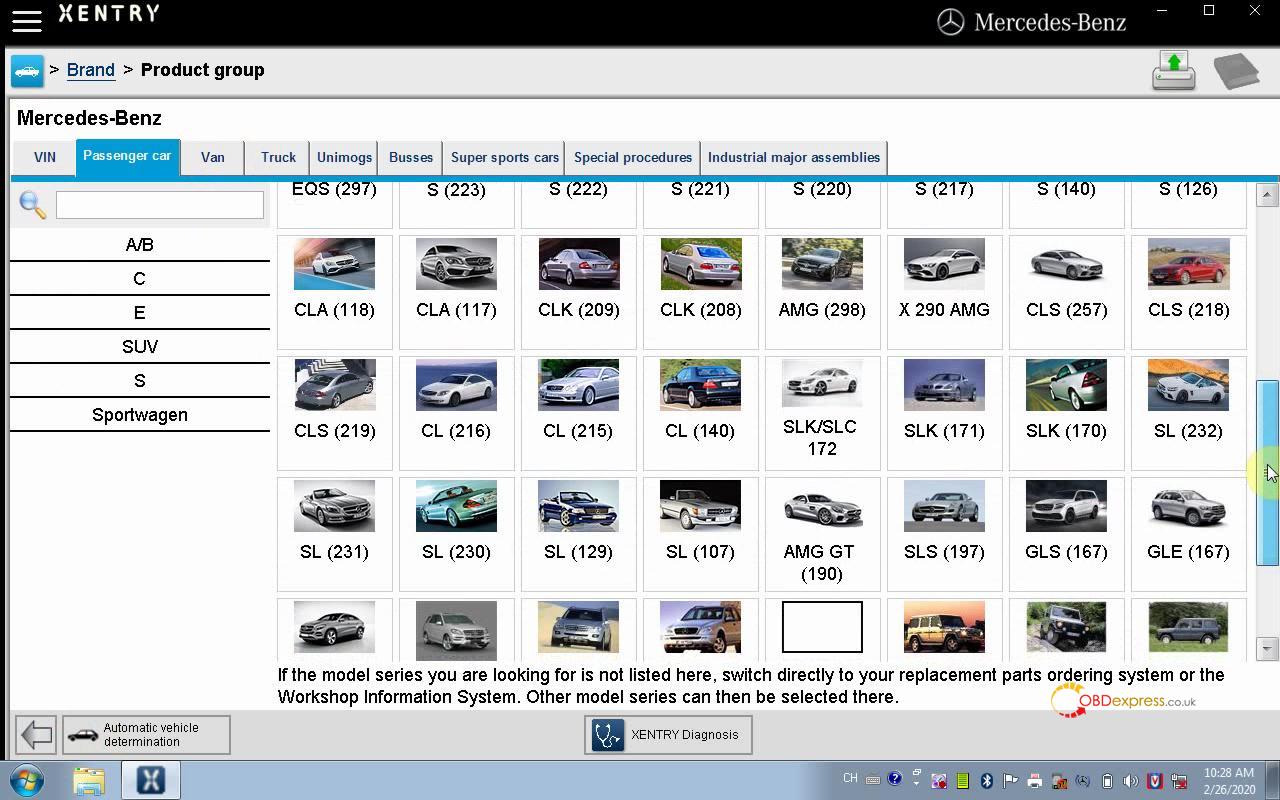This screenshot has height=800, width=1280.
Task: Pick the CLS (218) red car tile
Action: tap(1188, 292)
